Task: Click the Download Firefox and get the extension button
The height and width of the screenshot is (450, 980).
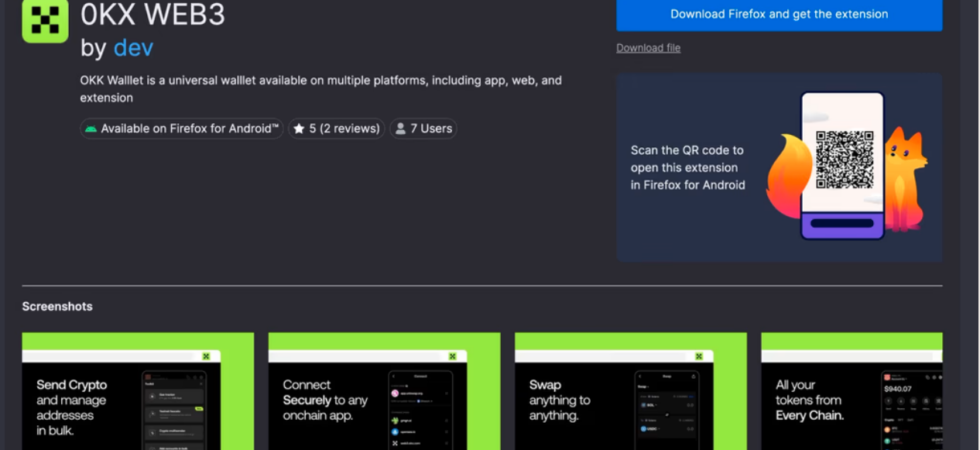Action: [779, 14]
